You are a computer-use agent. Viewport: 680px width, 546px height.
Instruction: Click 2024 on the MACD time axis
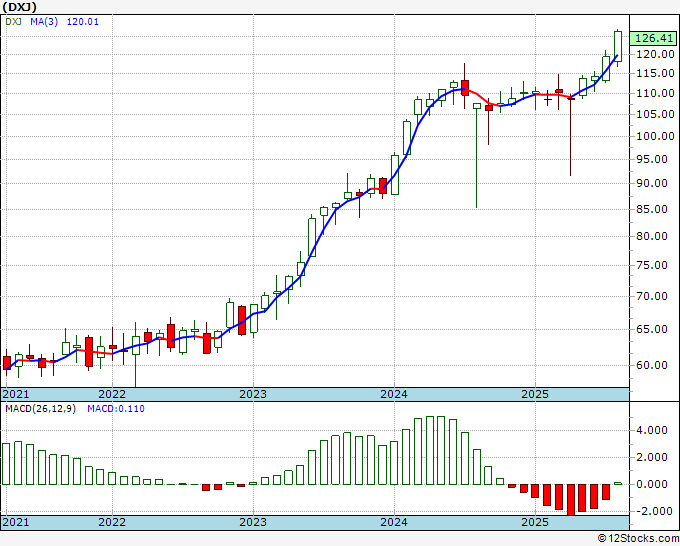[394, 522]
